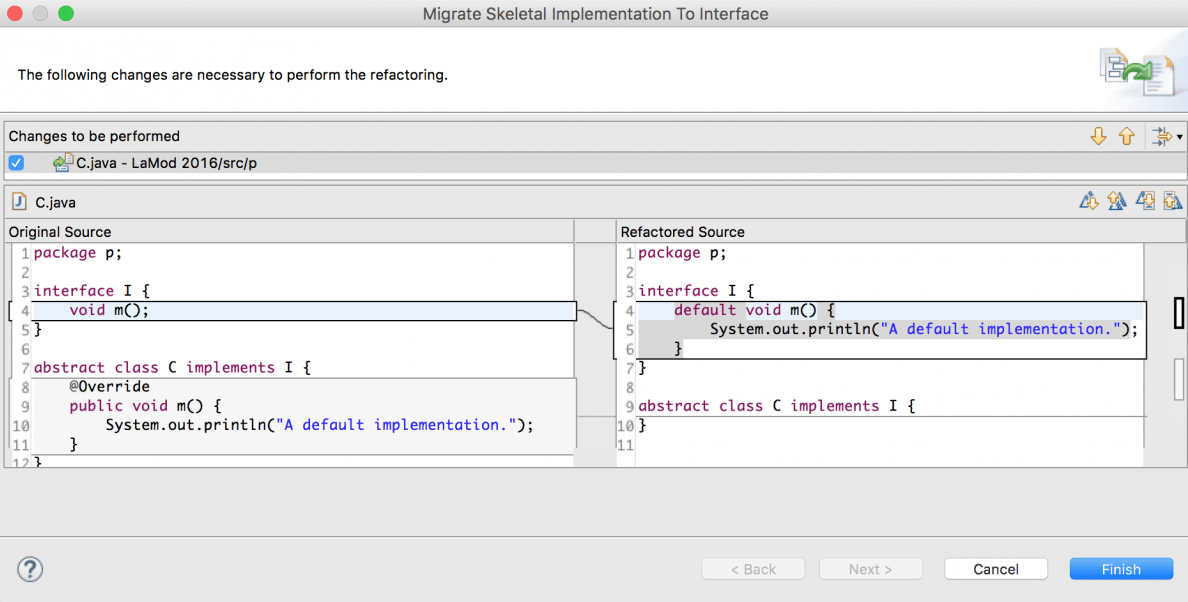Click the 'Refactored Source' pane label
This screenshot has width=1188, height=602.
[x=682, y=232]
